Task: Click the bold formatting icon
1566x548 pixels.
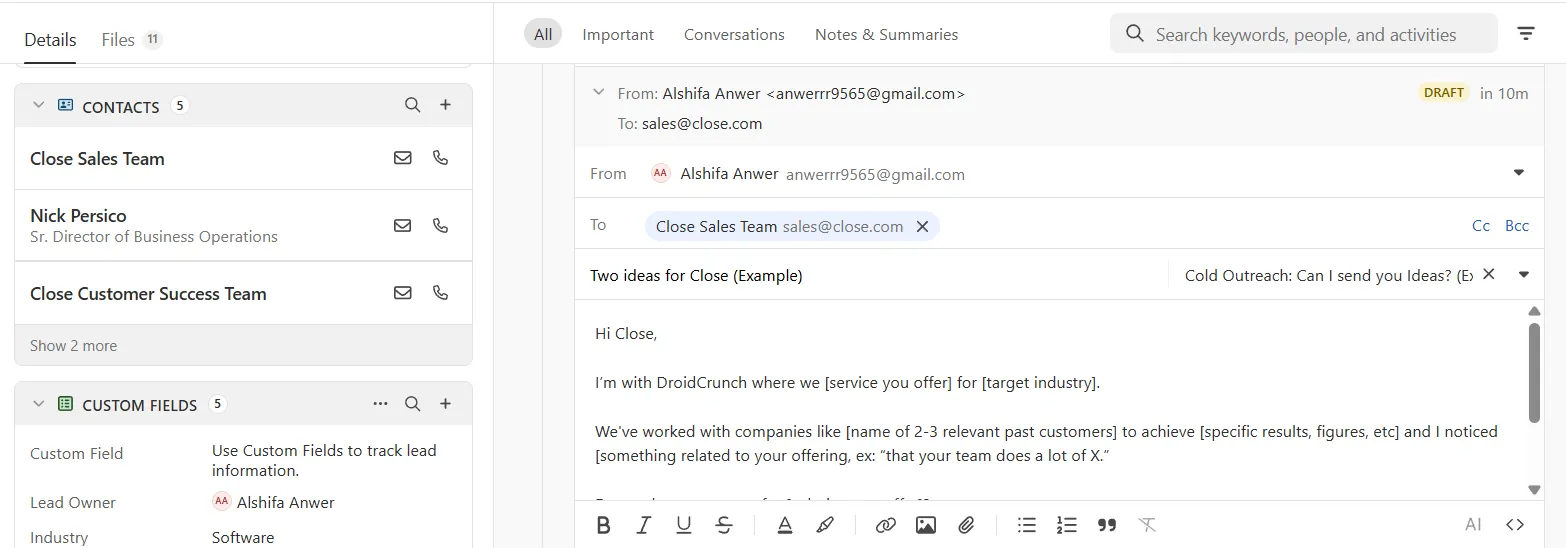Action: click(603, 525)
